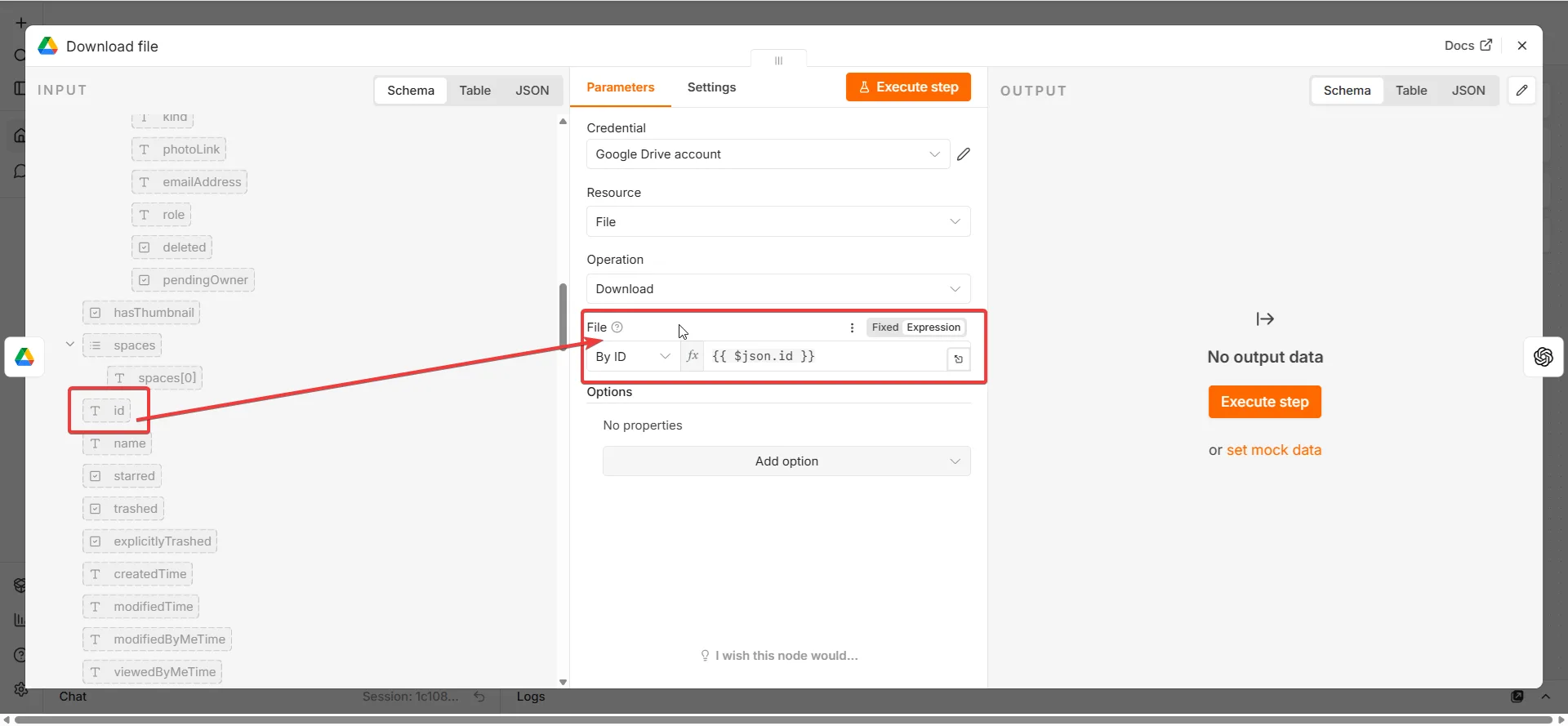Select the id field in input schema
1568x726 pixels.
point(107,411)
